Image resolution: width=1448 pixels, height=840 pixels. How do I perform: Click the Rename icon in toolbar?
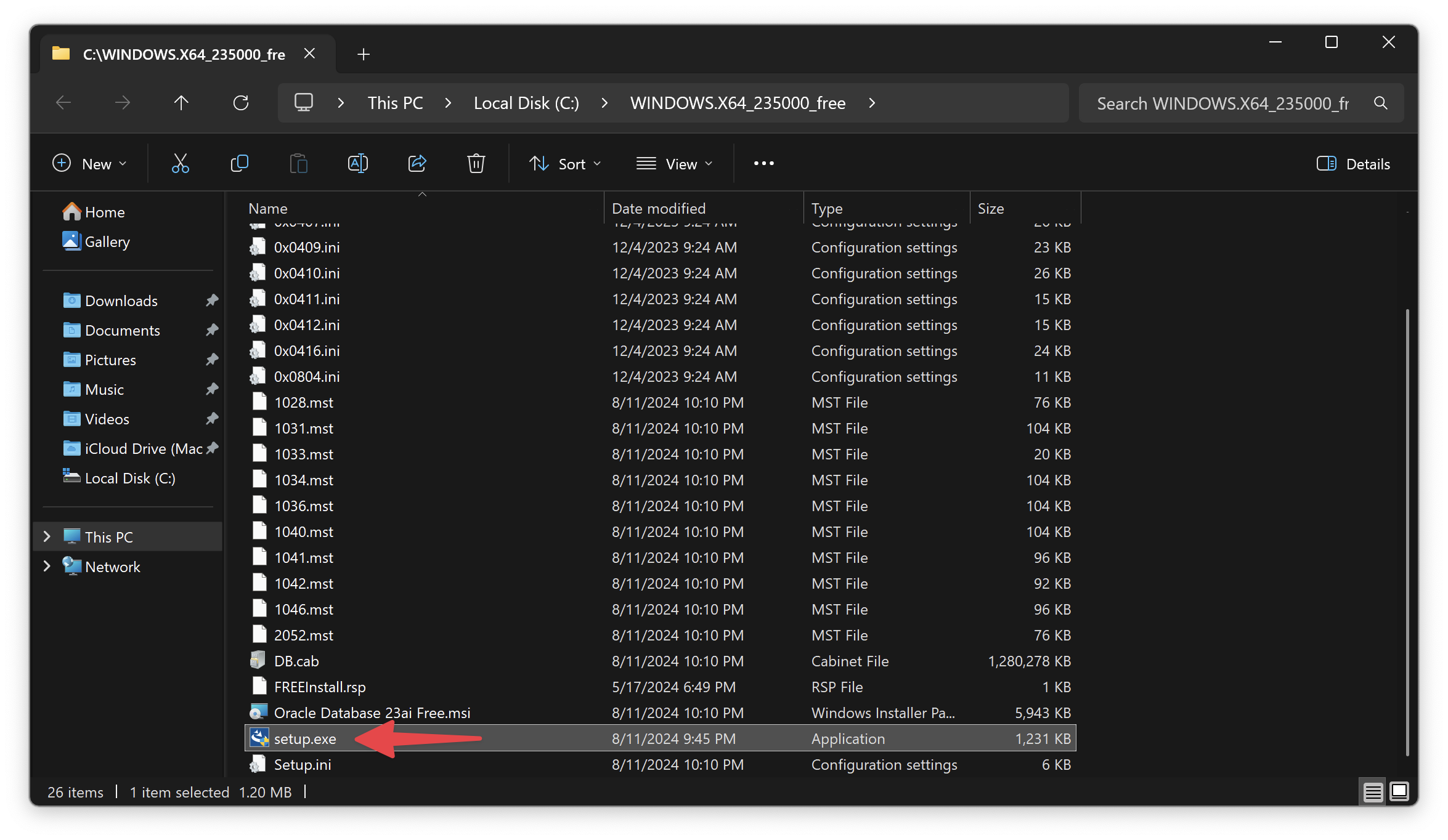[x=357, y=164]
